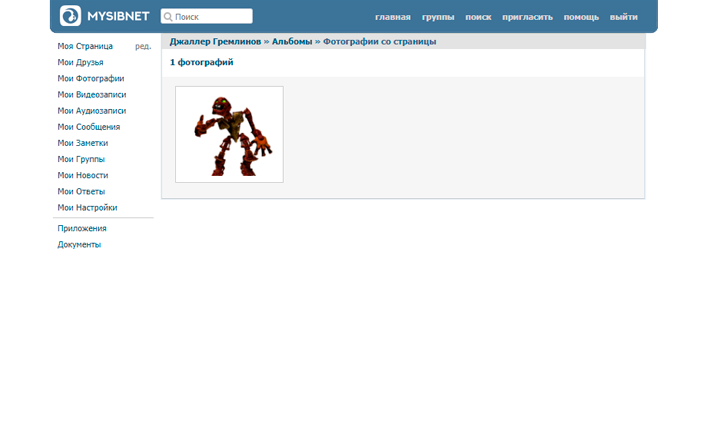
Task: Open Мои Настройки page
Action: click(87, 208)
